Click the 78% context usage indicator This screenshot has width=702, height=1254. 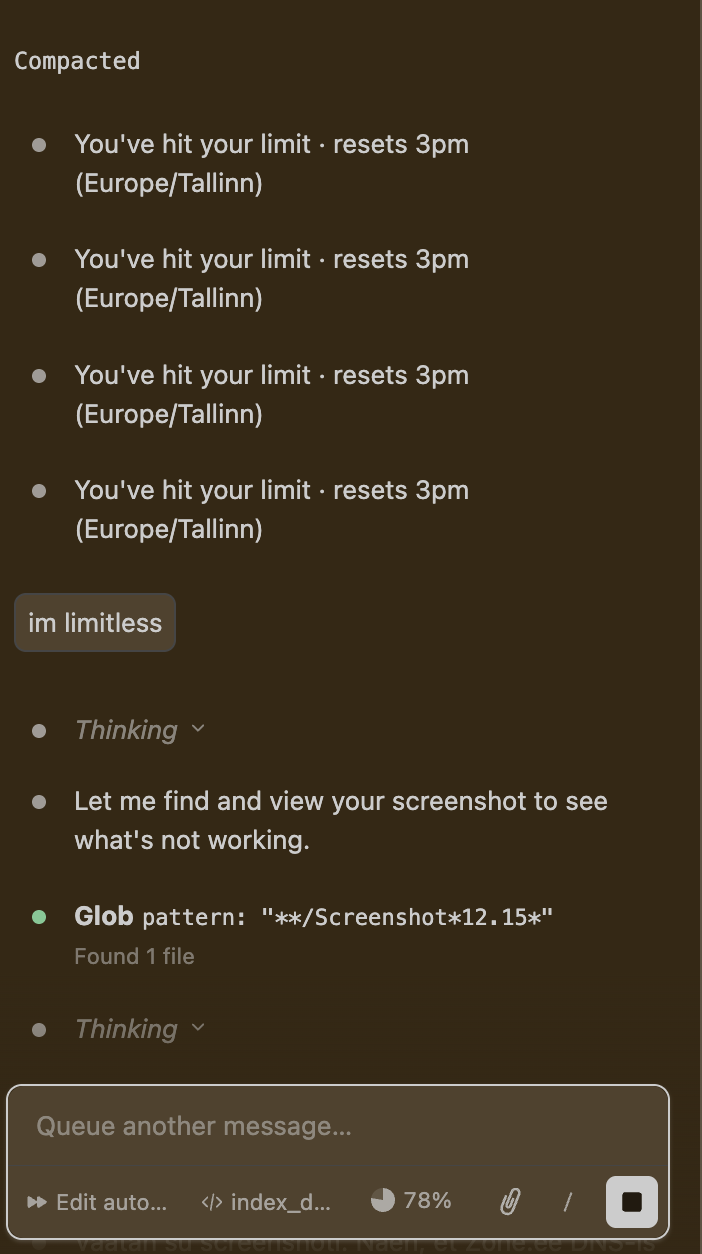point(427,1200)
